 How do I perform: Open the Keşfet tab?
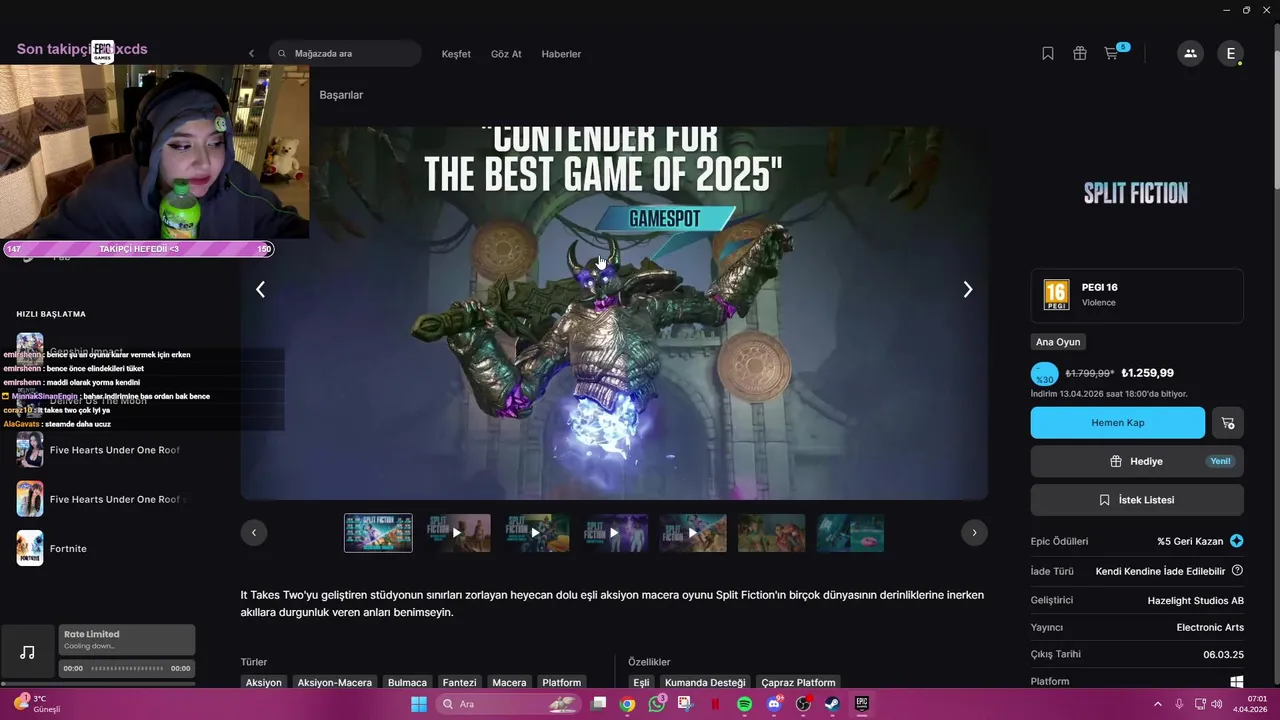coord(456,54)
